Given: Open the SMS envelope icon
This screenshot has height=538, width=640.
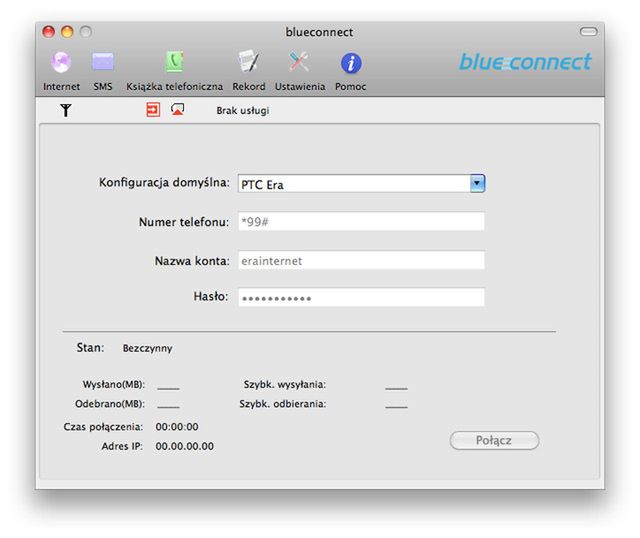Looking at the screenshot, I should 103,62.
